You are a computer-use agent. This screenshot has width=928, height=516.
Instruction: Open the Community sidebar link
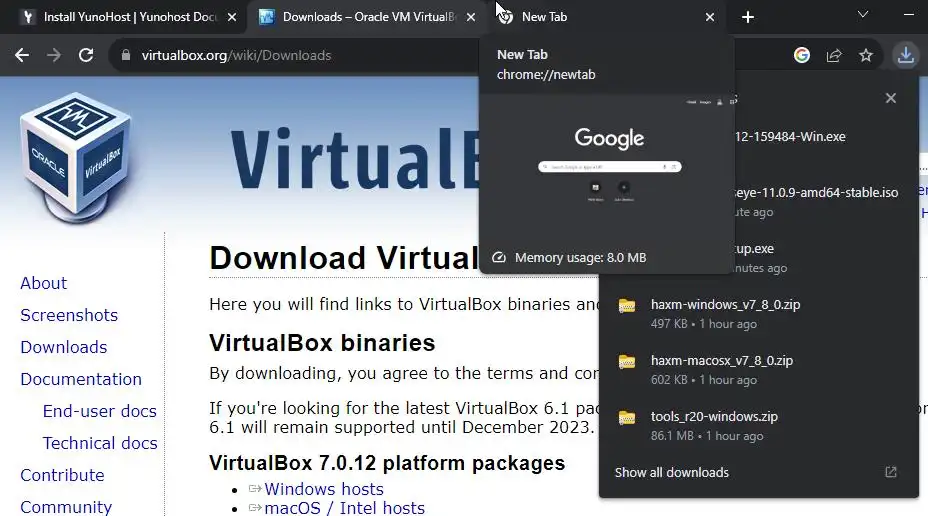click(x=66, y=507)
